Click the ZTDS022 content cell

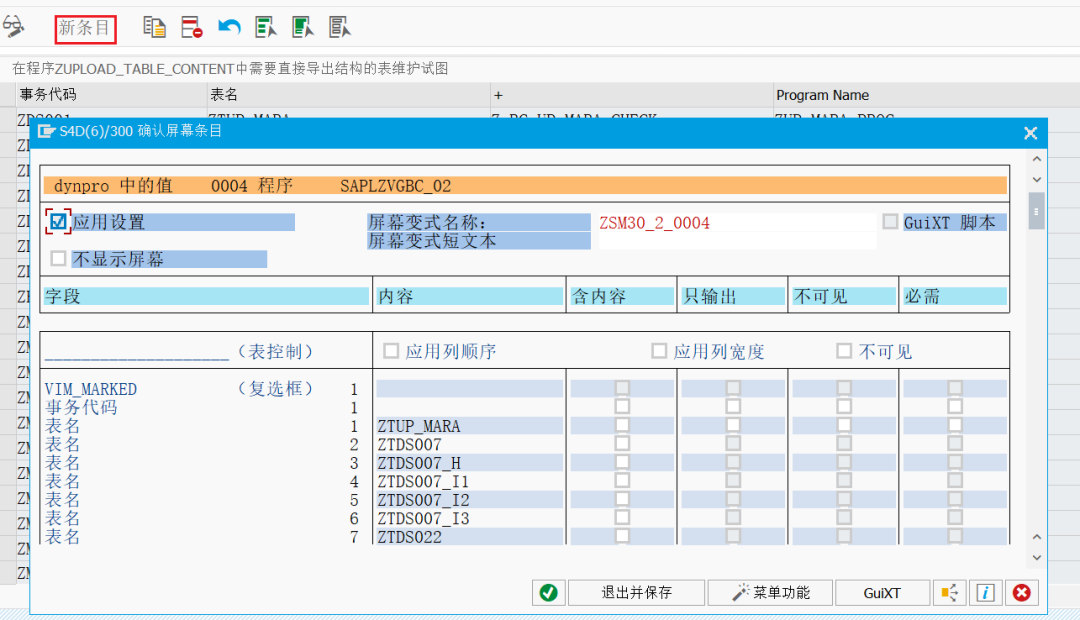point(469,537)
